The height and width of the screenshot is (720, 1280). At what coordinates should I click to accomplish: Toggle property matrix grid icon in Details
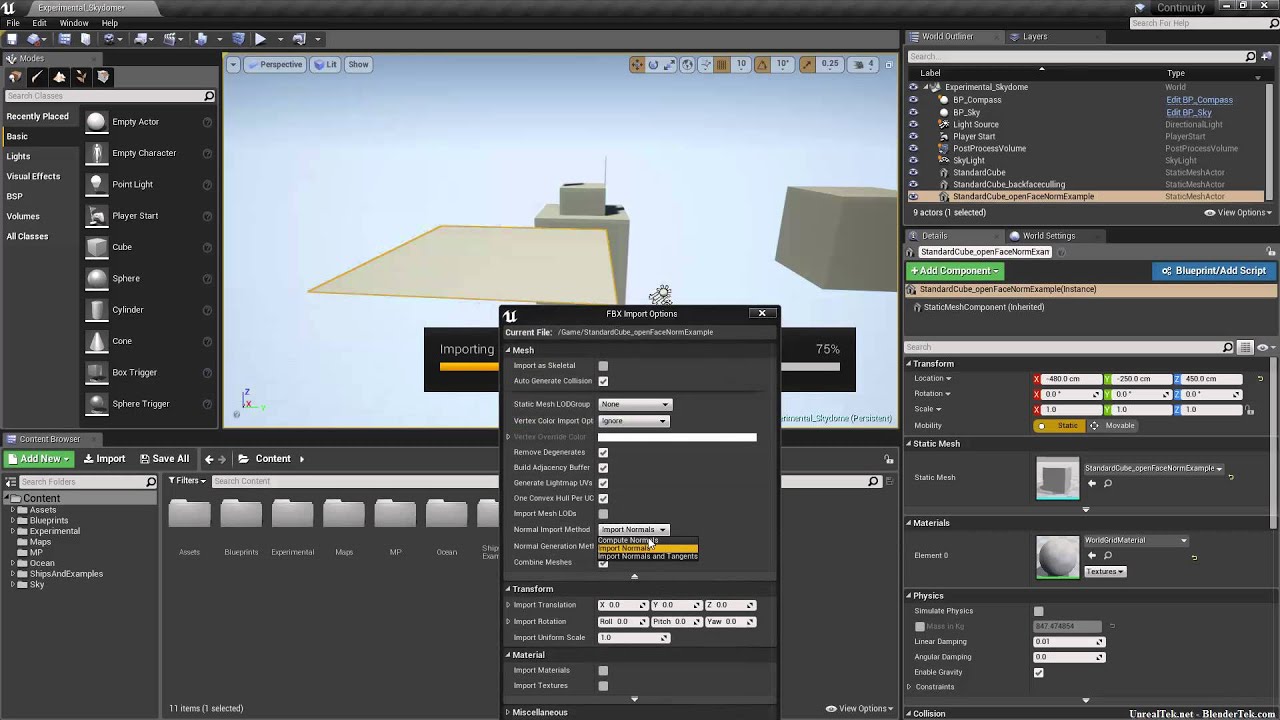tap(1246, 347)
